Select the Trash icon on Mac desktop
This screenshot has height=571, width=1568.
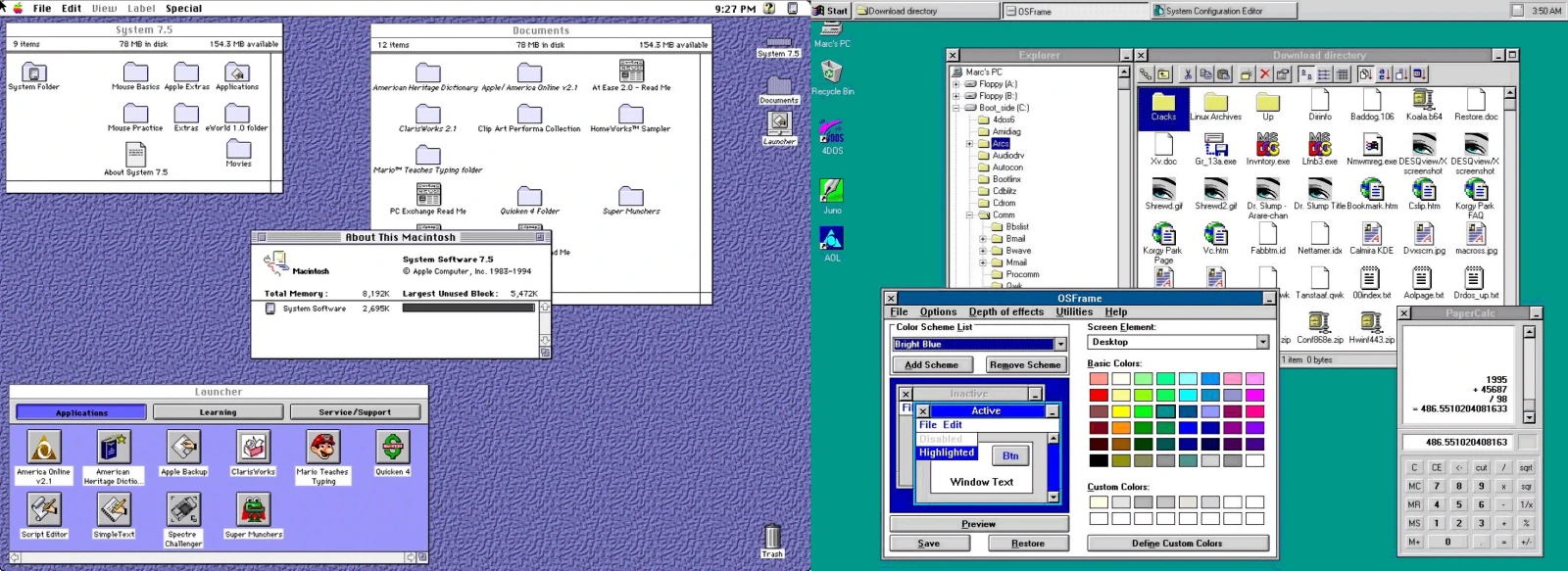(772, 537)
